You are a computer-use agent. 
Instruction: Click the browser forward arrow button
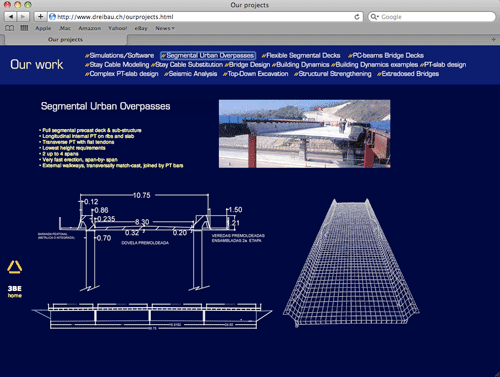tap(23, 17)
